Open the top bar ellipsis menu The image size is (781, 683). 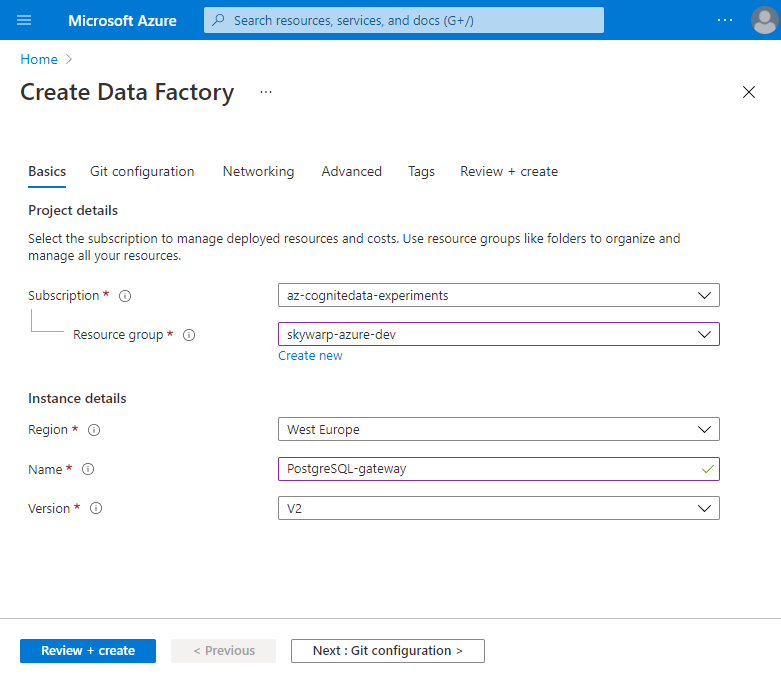click(725, 20)
